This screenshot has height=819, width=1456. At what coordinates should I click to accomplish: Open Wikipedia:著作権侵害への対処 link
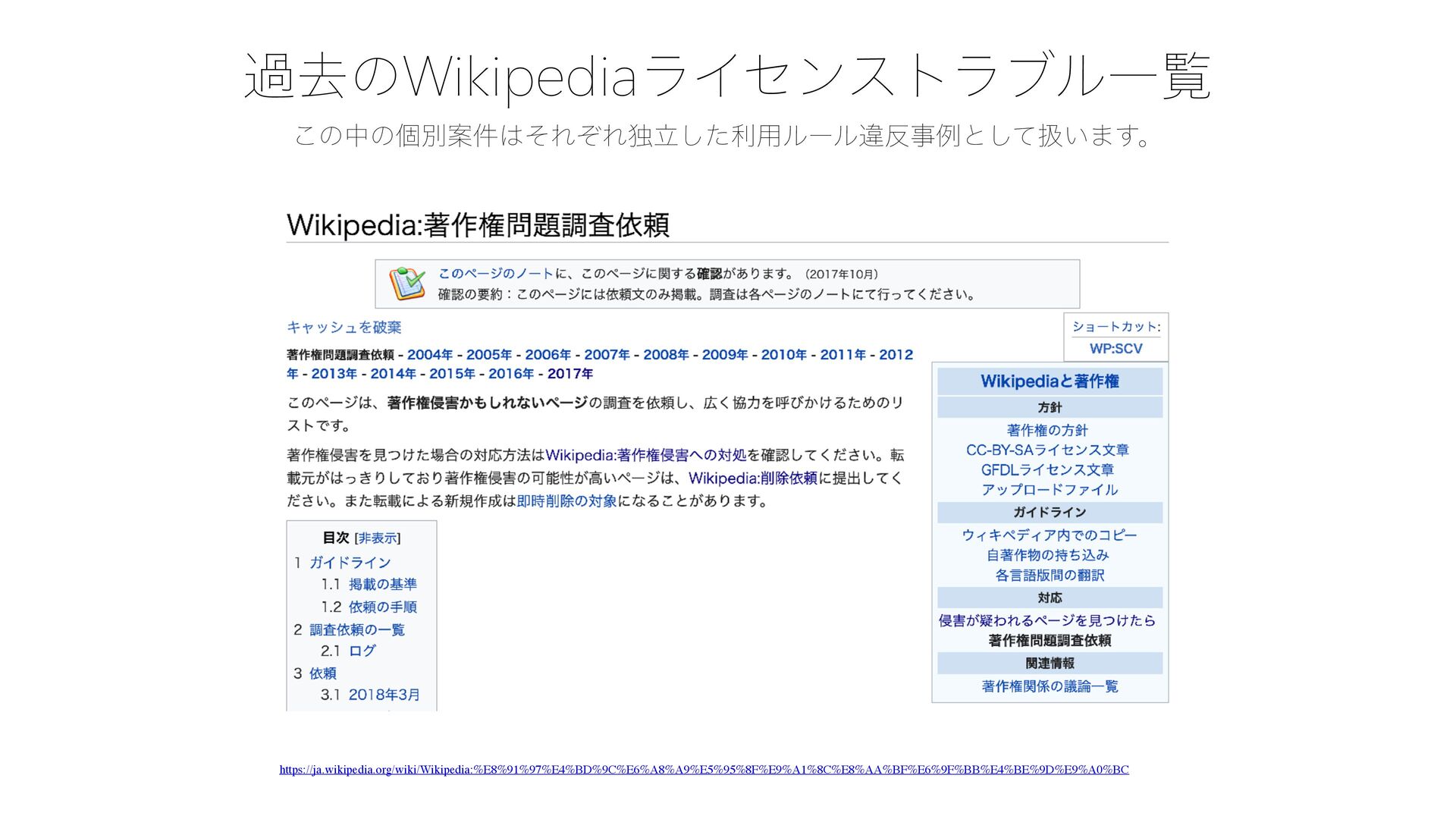(645, 455)
